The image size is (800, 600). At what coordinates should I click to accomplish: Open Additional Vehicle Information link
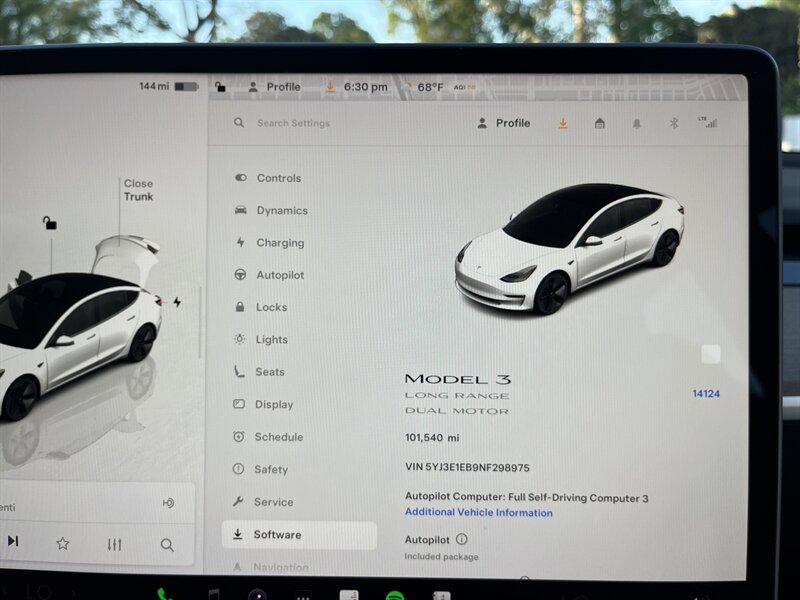click(479, 512)
